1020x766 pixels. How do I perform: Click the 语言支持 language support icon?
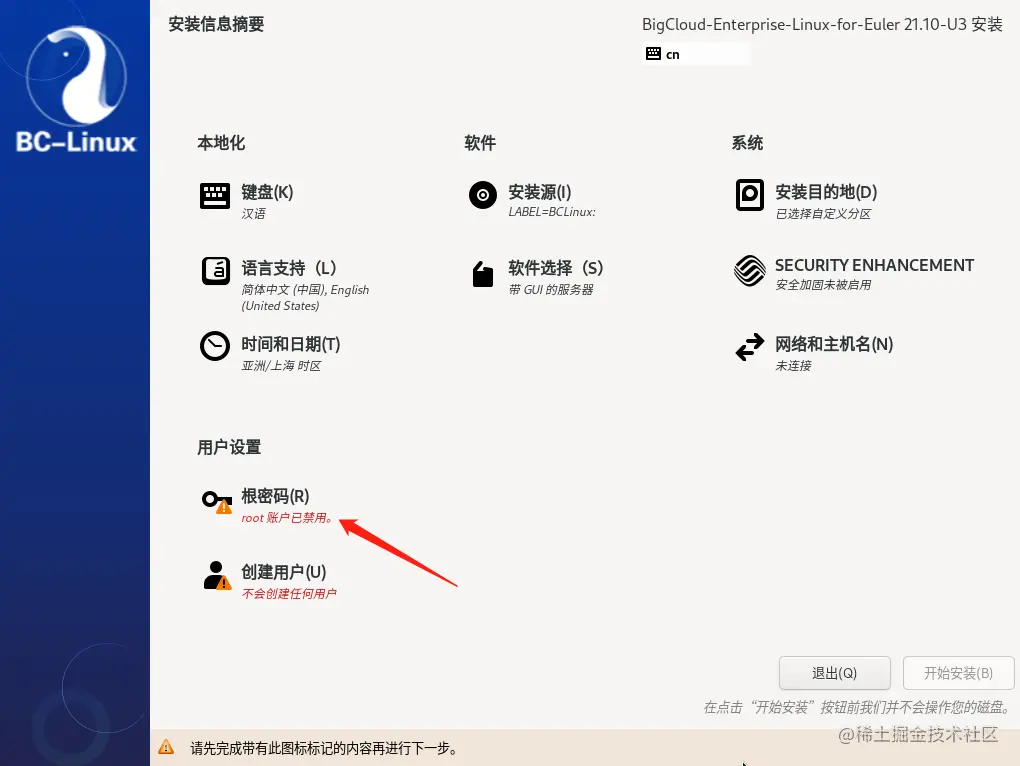[x=215, y=270]
